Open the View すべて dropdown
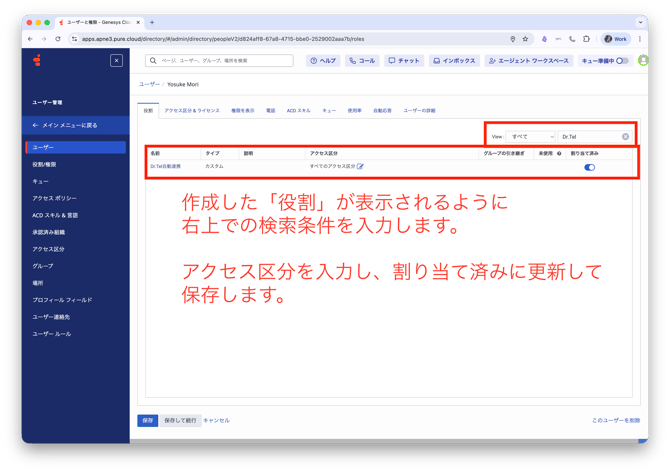Screen dimensions: 670x472 click(x=530, y=137)
